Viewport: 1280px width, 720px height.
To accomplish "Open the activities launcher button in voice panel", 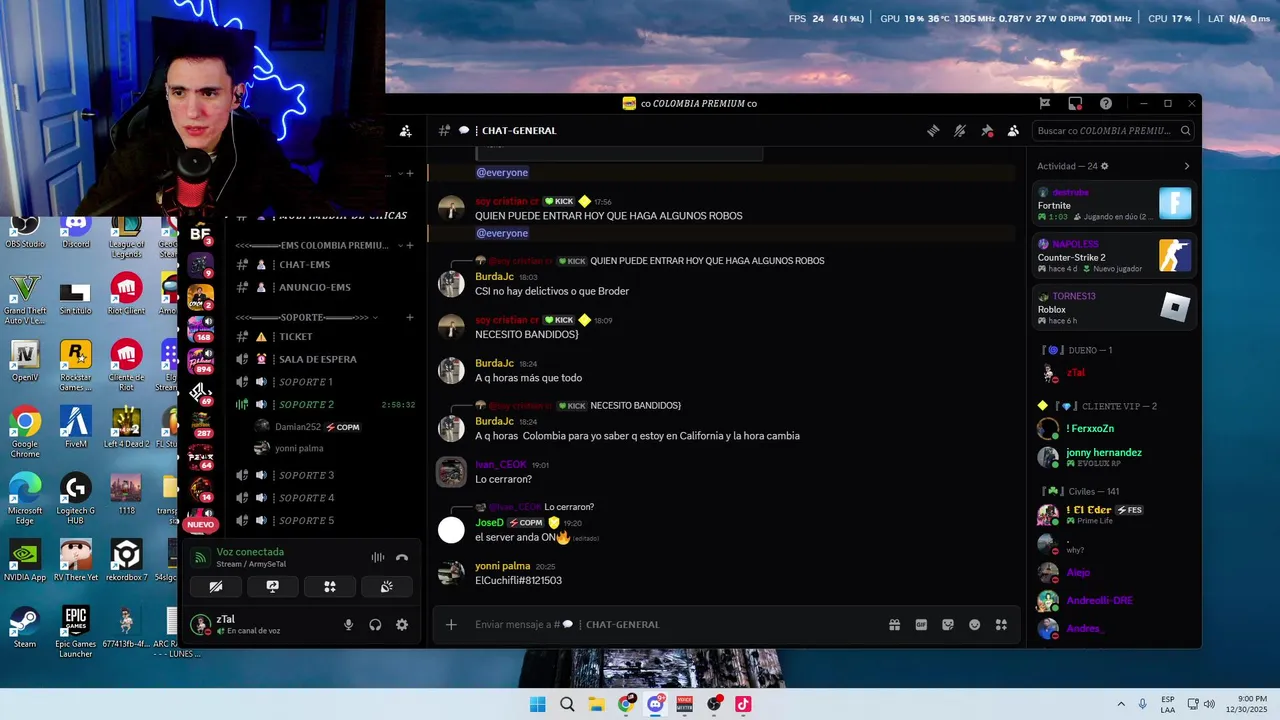I will 329,587.
